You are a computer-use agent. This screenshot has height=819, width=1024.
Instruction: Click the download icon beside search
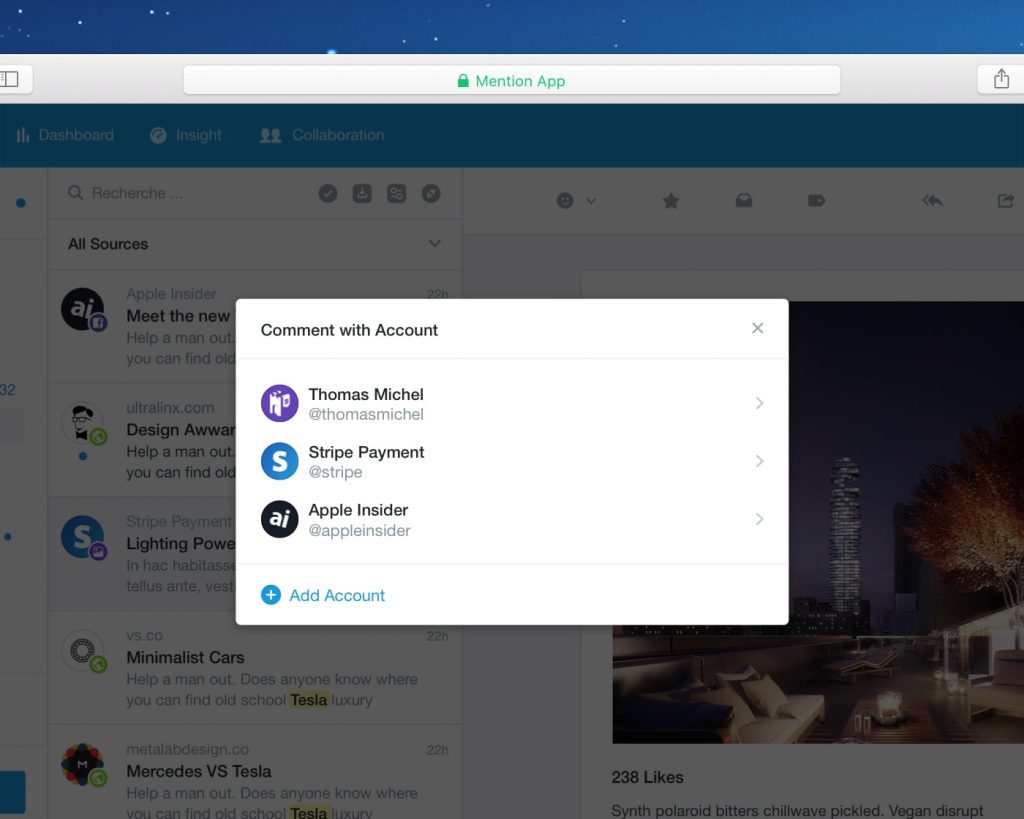point(362,193)
